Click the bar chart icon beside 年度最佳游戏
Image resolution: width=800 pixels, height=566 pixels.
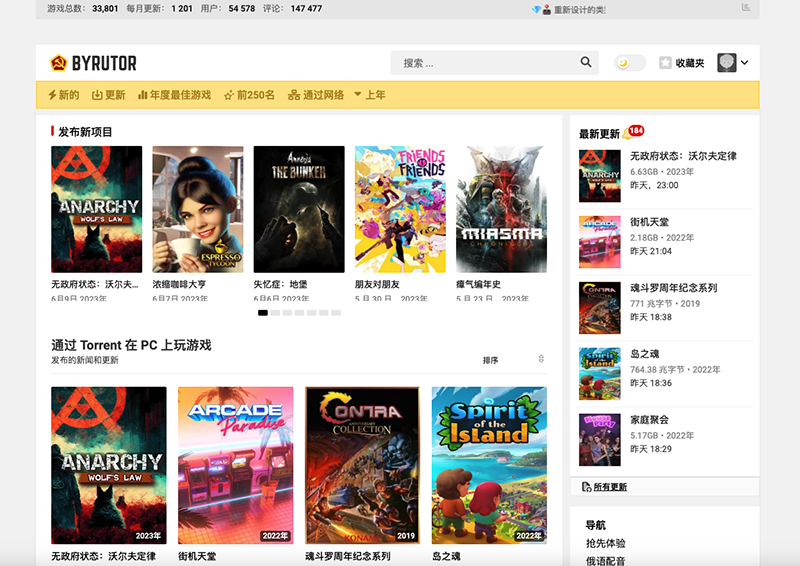143,95
